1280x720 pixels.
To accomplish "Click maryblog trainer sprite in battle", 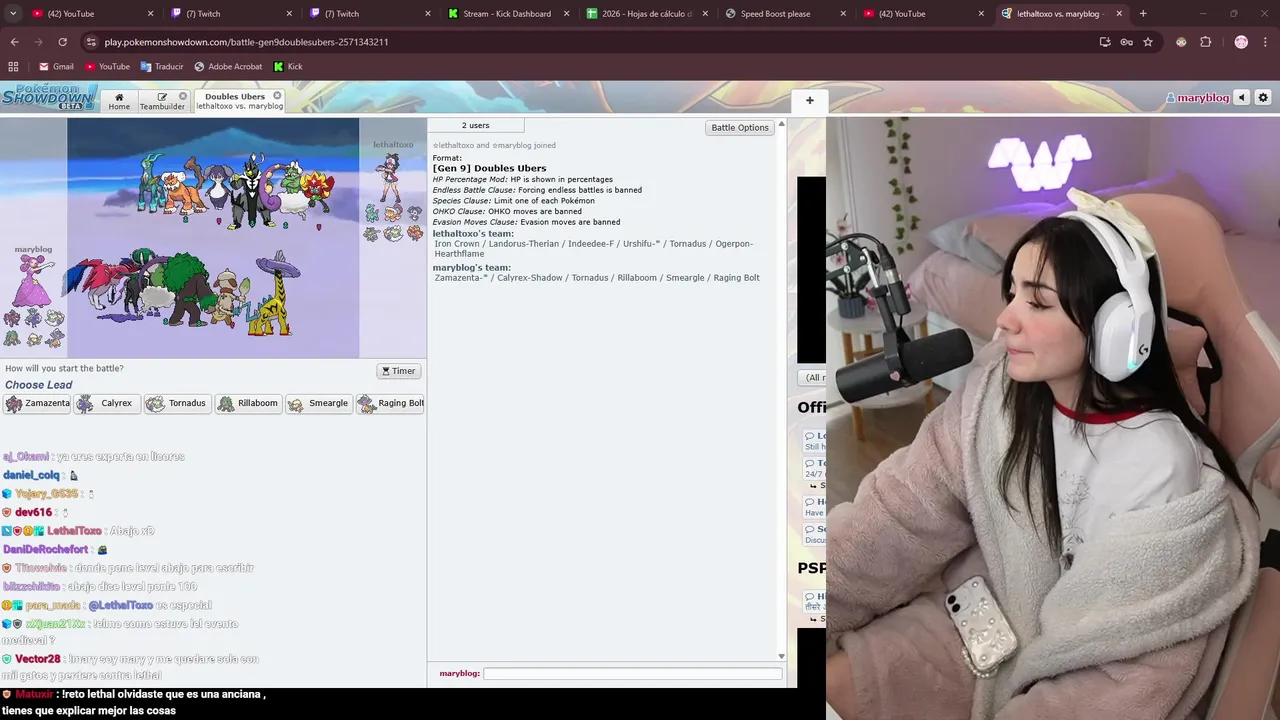I will [x=33, y=280].
